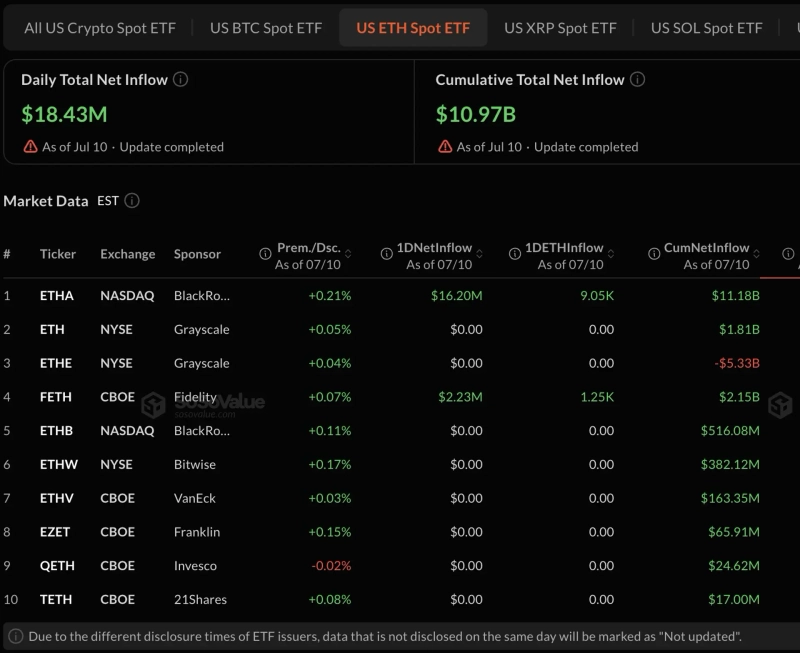Go to US SOL Spot ETF tab

[707, 28]
